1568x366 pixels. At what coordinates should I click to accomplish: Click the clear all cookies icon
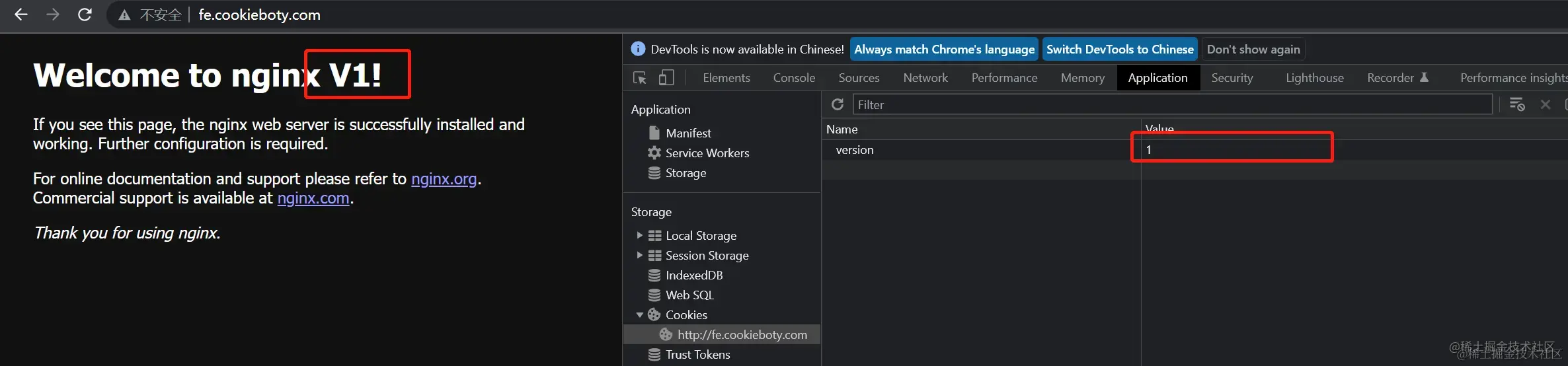(1517, 104)
